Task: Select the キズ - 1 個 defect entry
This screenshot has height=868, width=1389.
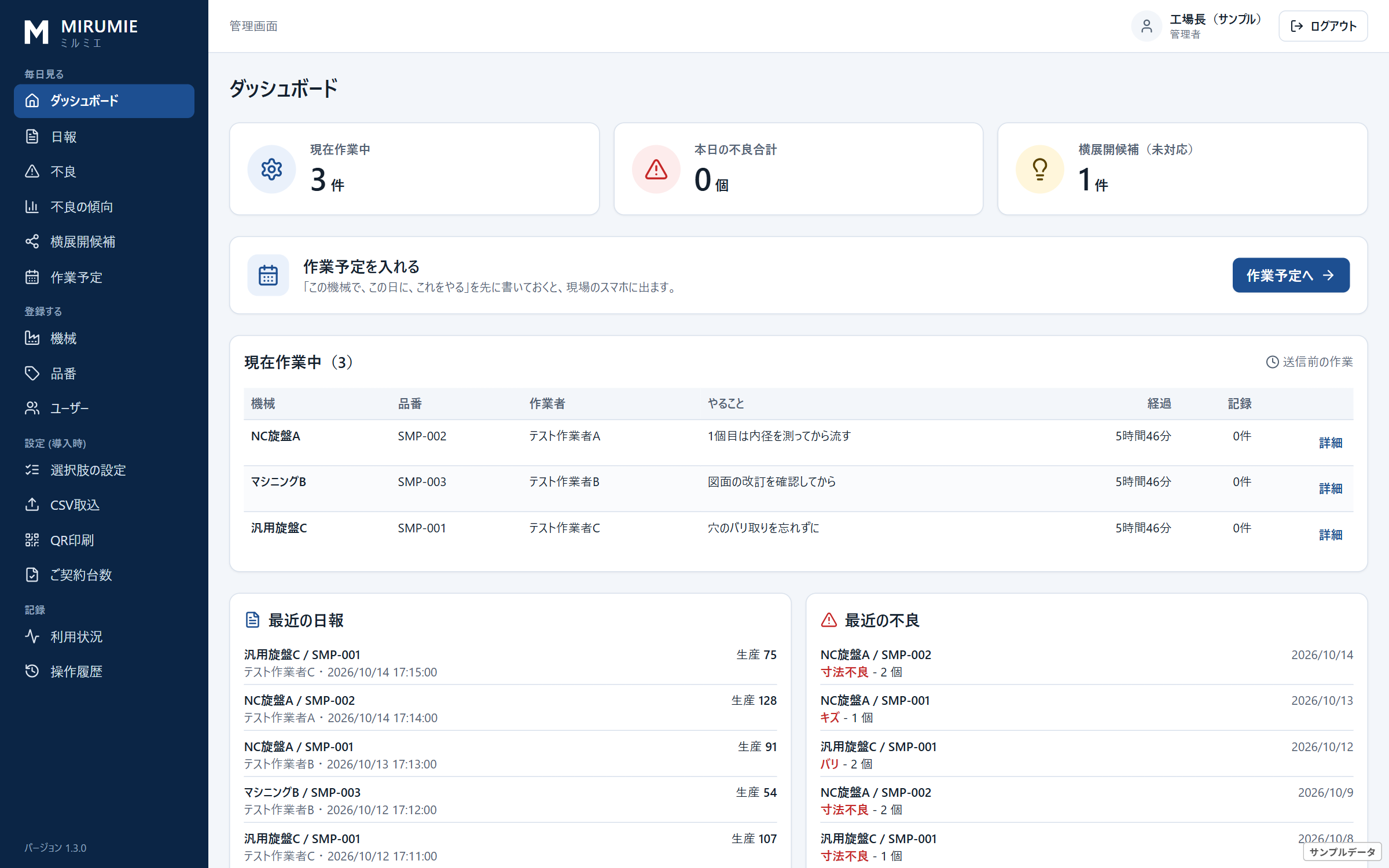Action: coord(1086,709)
